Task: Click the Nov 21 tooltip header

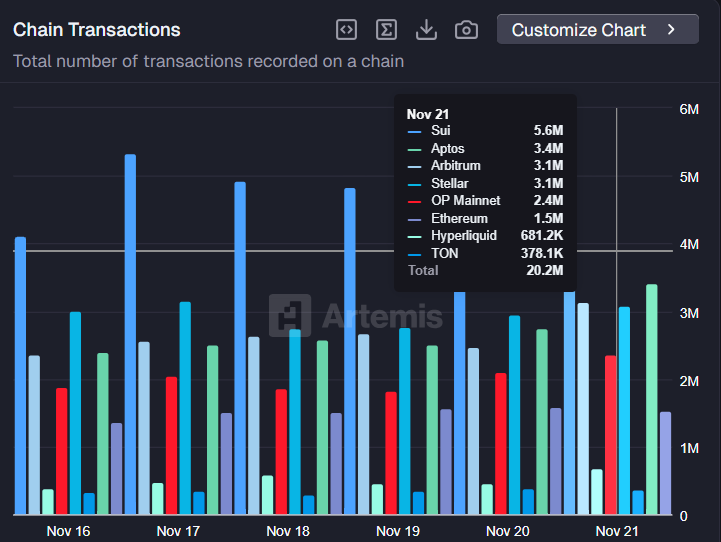Action: pyautogui.click(x=428, y=114)
